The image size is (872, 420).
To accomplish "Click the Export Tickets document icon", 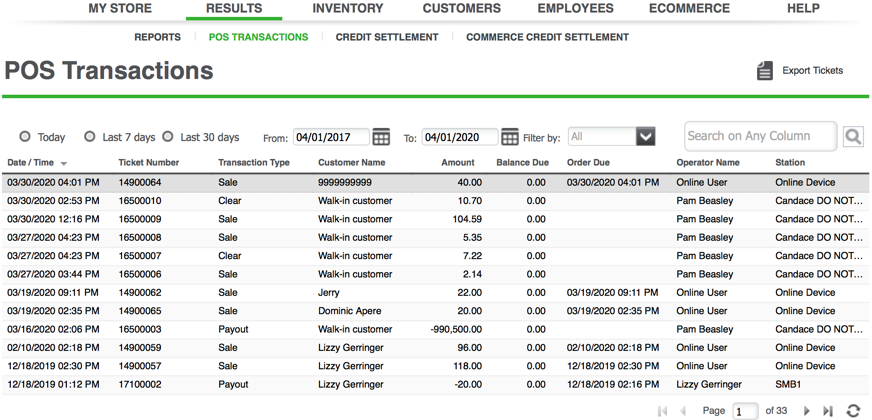I will (765, 70).
